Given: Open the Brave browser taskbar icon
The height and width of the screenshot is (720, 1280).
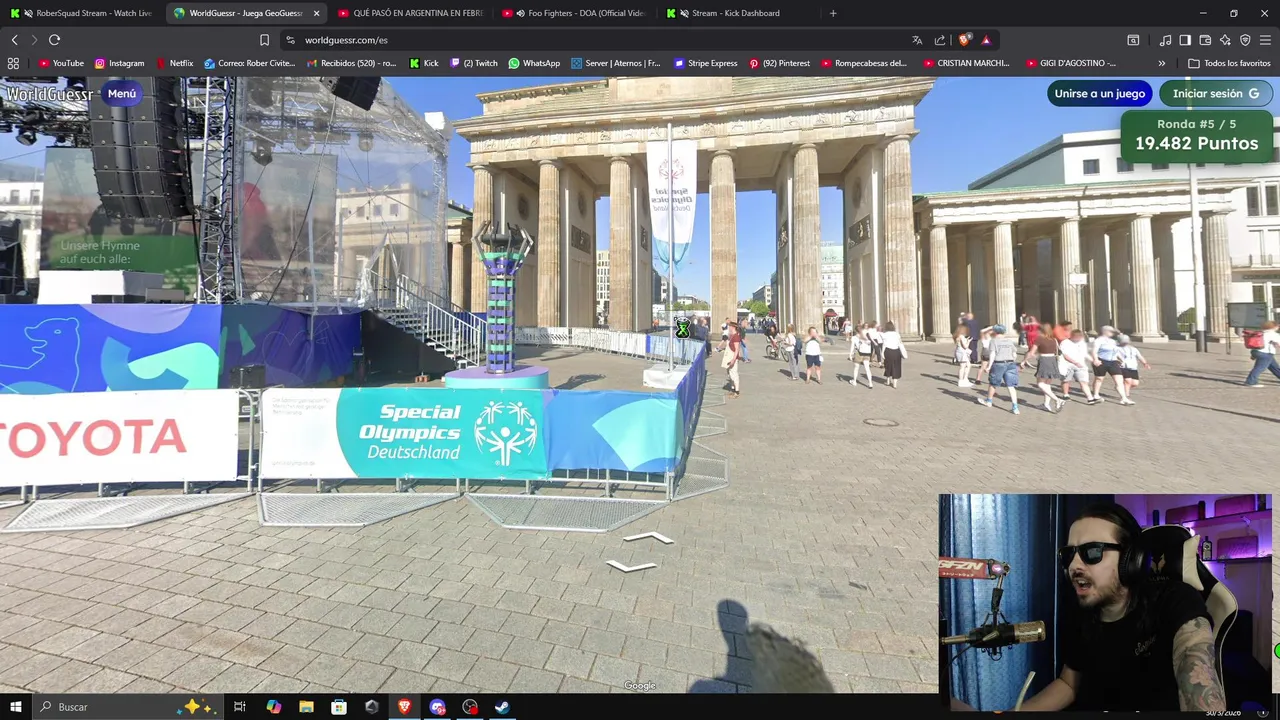Looking at the screenshot, I should point(404,707).
